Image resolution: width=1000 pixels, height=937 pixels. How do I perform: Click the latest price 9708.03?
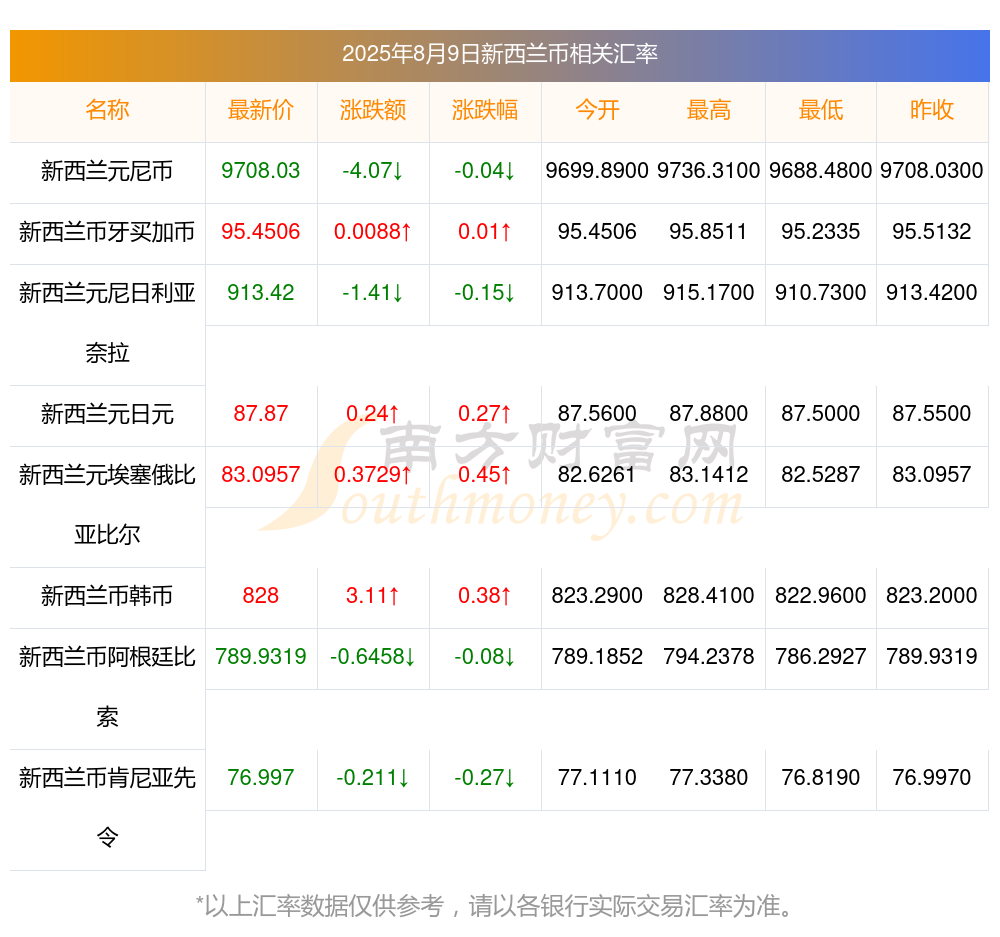[x=261, y=171]
